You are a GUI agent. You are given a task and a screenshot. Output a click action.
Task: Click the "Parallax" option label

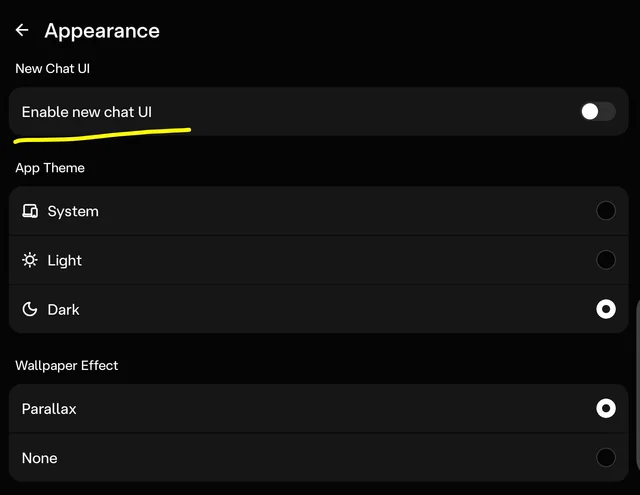(49, 408)
